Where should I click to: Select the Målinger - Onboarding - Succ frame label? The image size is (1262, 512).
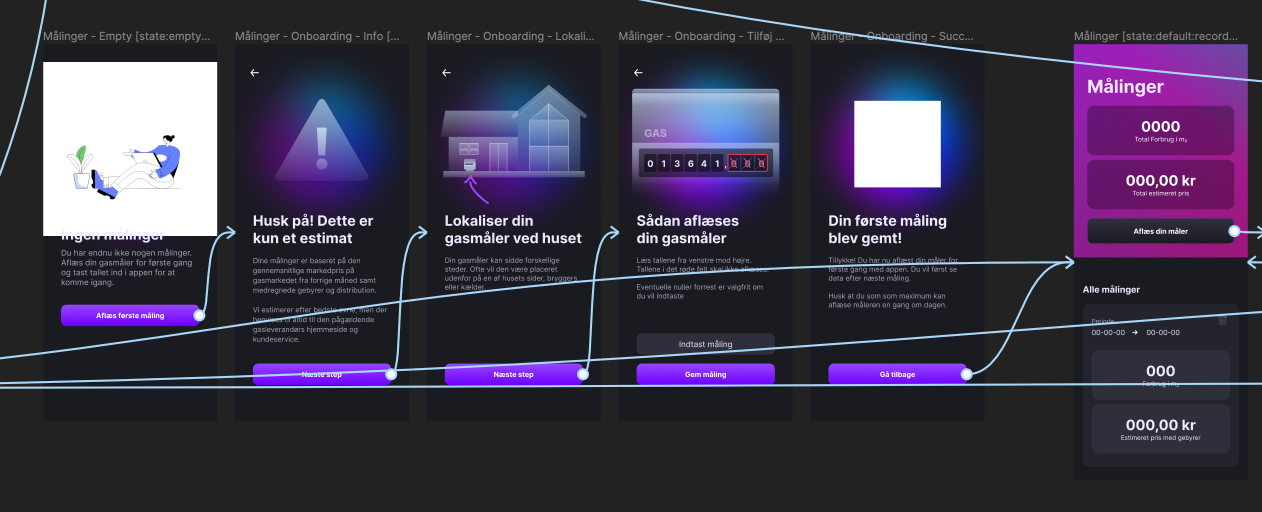click(x=893, y=36)
